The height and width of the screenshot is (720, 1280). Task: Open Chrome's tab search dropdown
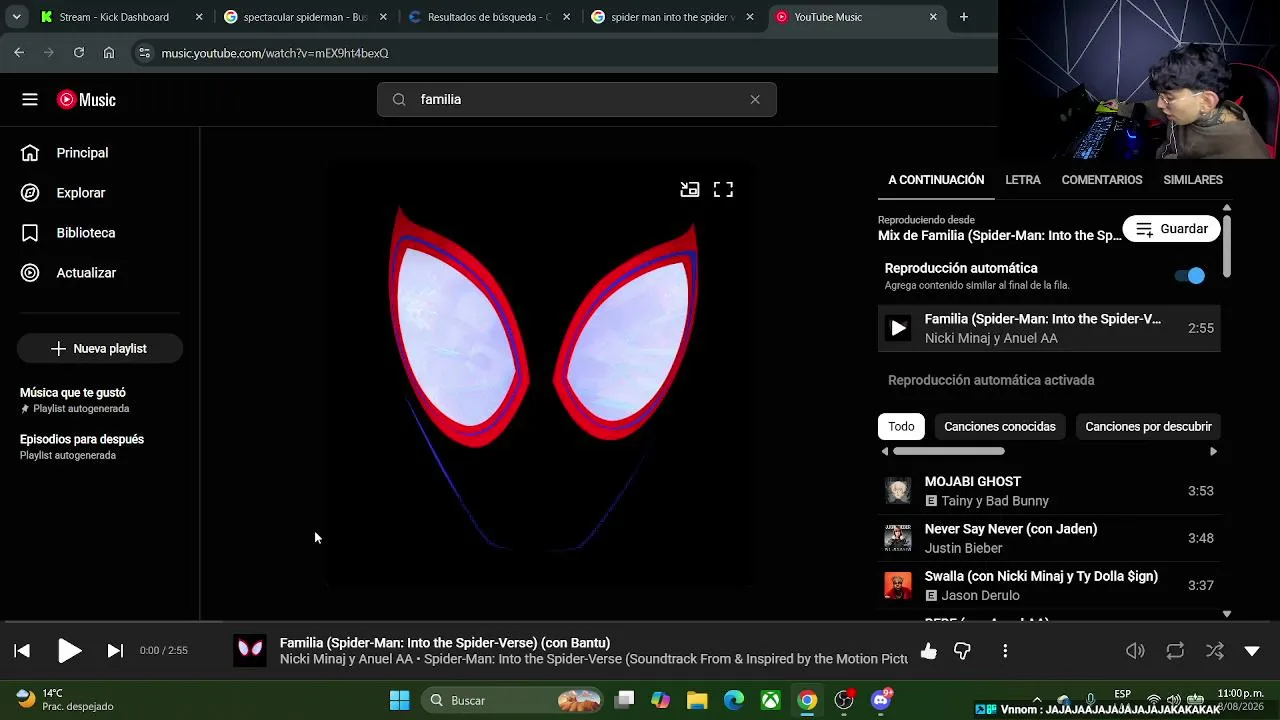pos(16,17)
